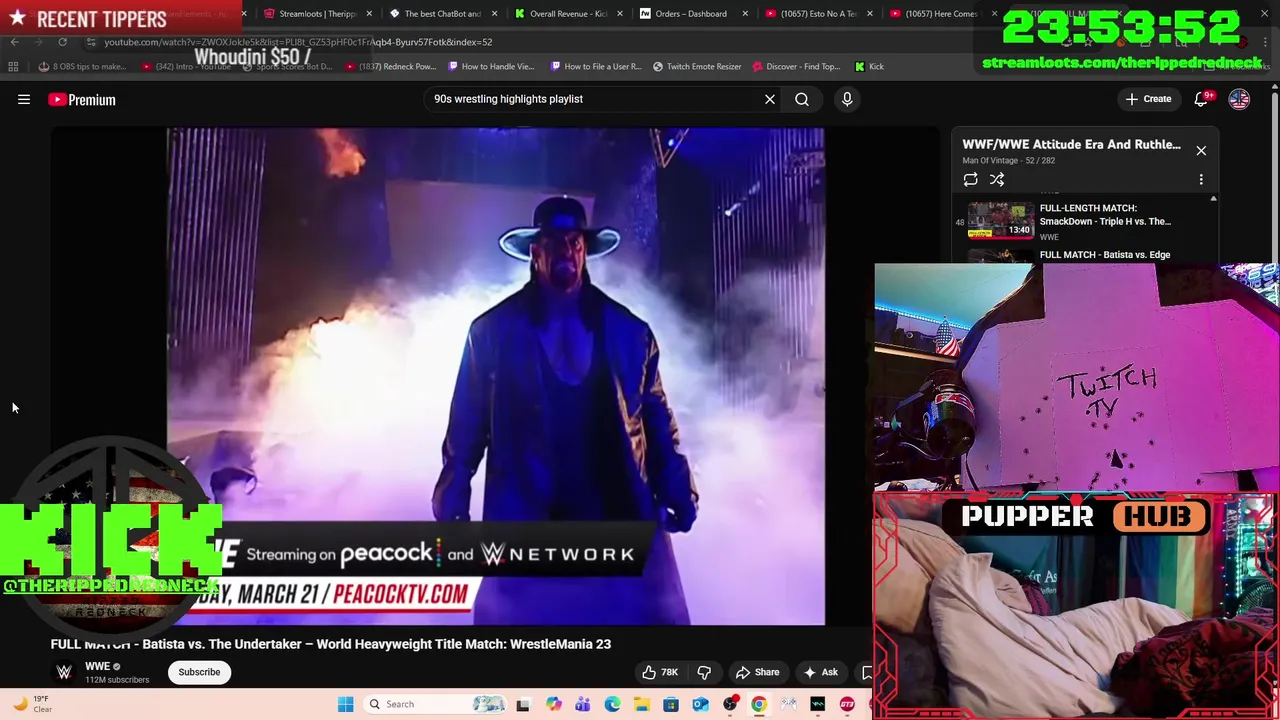The width and height of the screenshot is (1280, 720).
Task: Click the Ask button
Action: coord(820,672)
